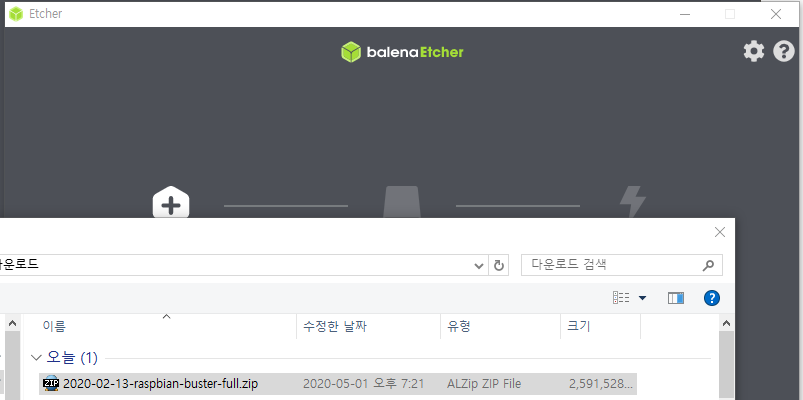Click the drive selection icon in Etcher
The width and height of the screenshot is (803, 400).
402,202
